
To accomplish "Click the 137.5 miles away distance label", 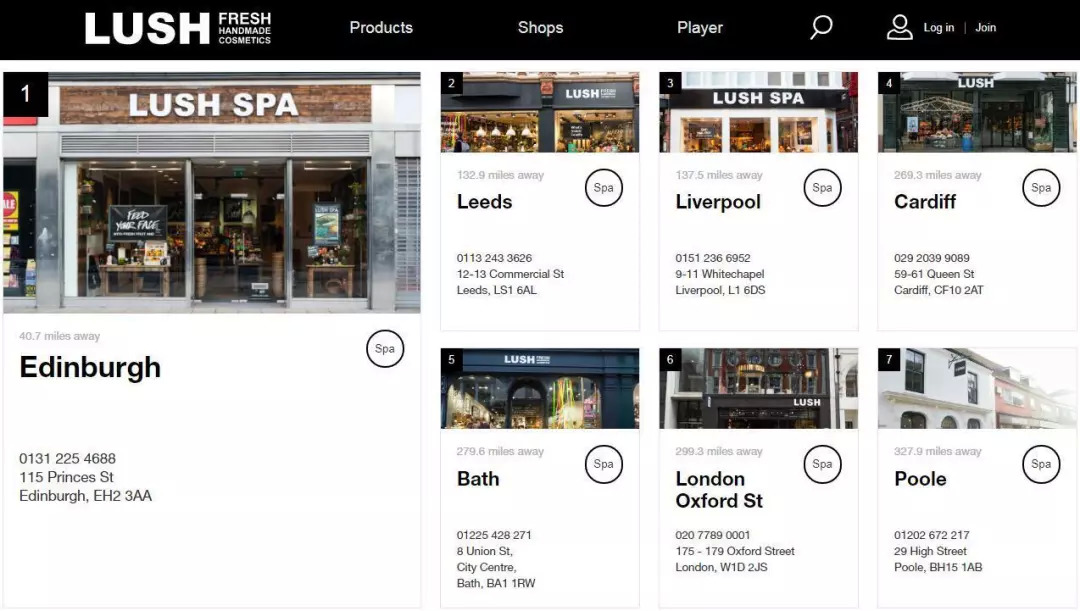I will pyautogui.click(x=719, y=175).
